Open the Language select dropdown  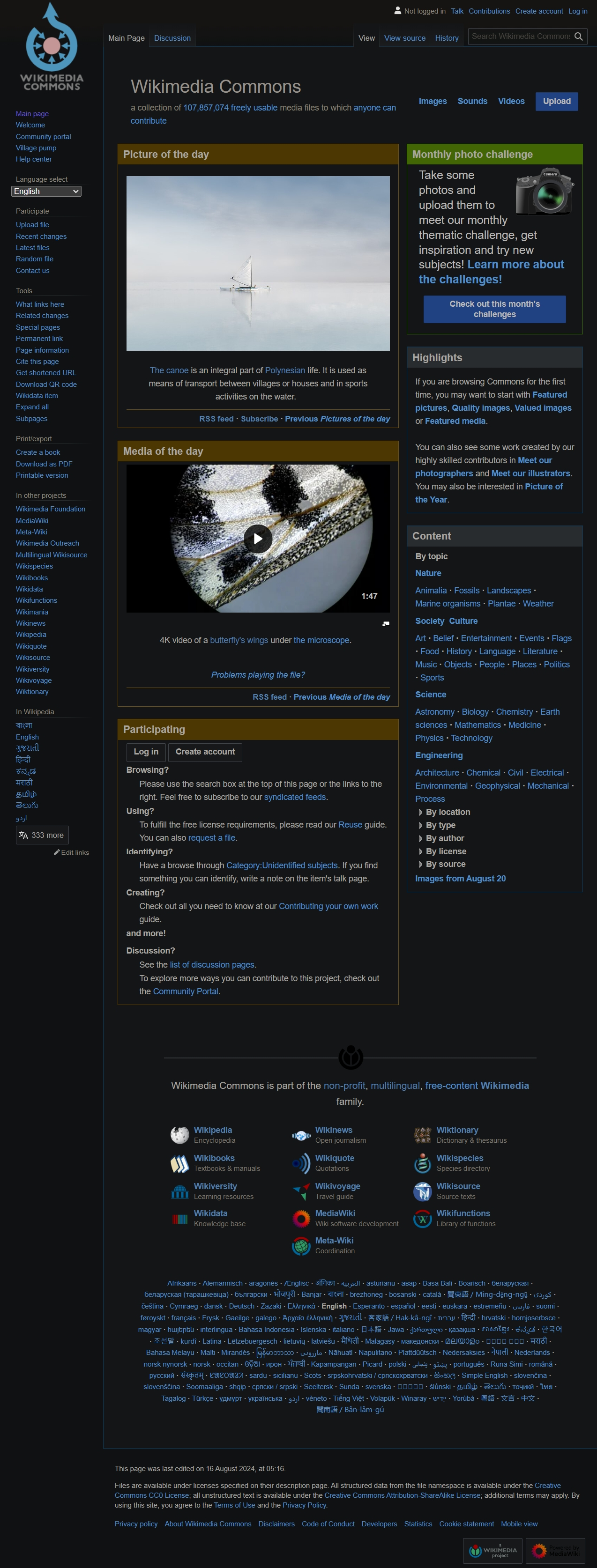tap(46, 191)
